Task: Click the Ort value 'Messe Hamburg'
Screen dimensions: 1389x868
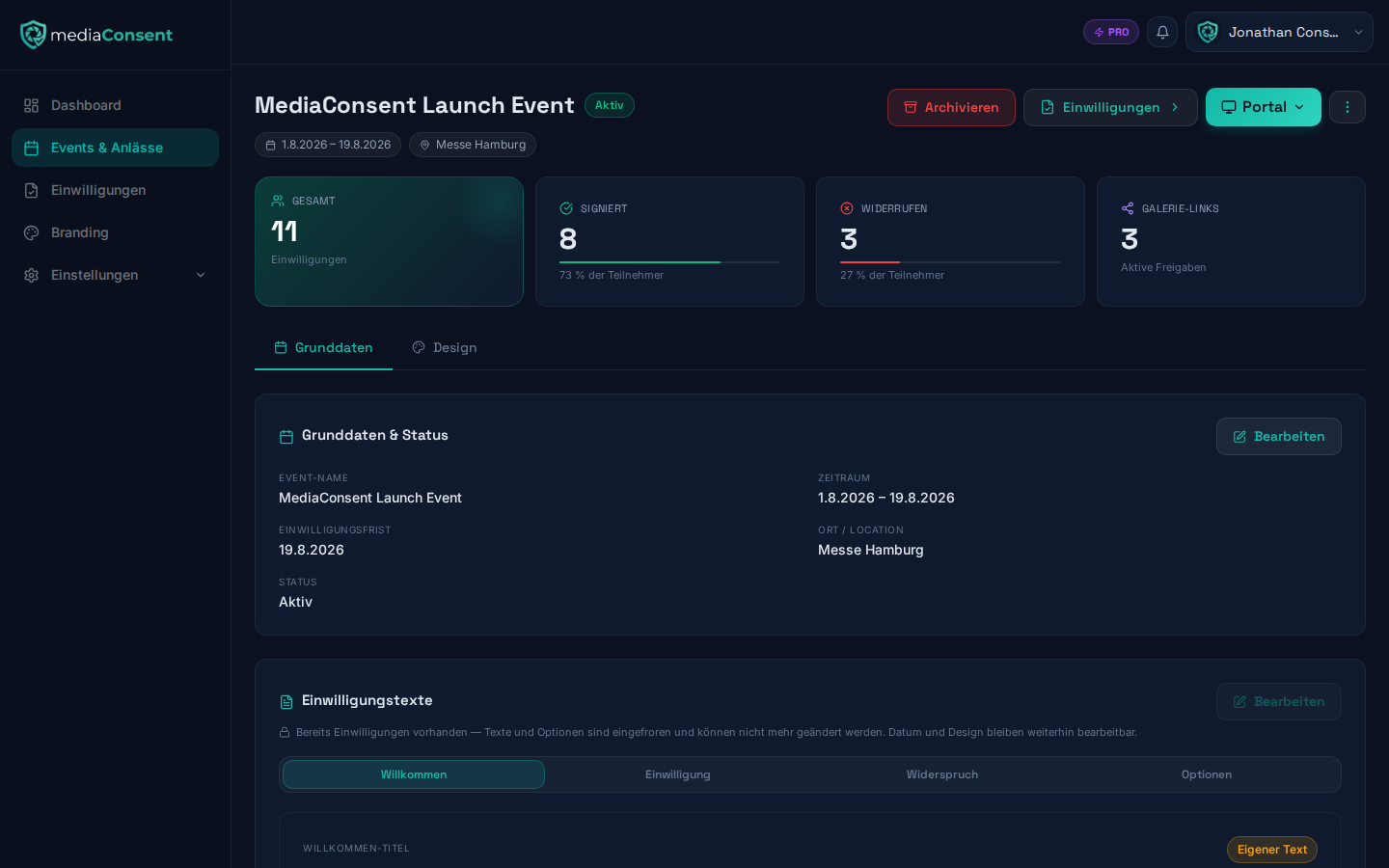Action: coord(871,550)
